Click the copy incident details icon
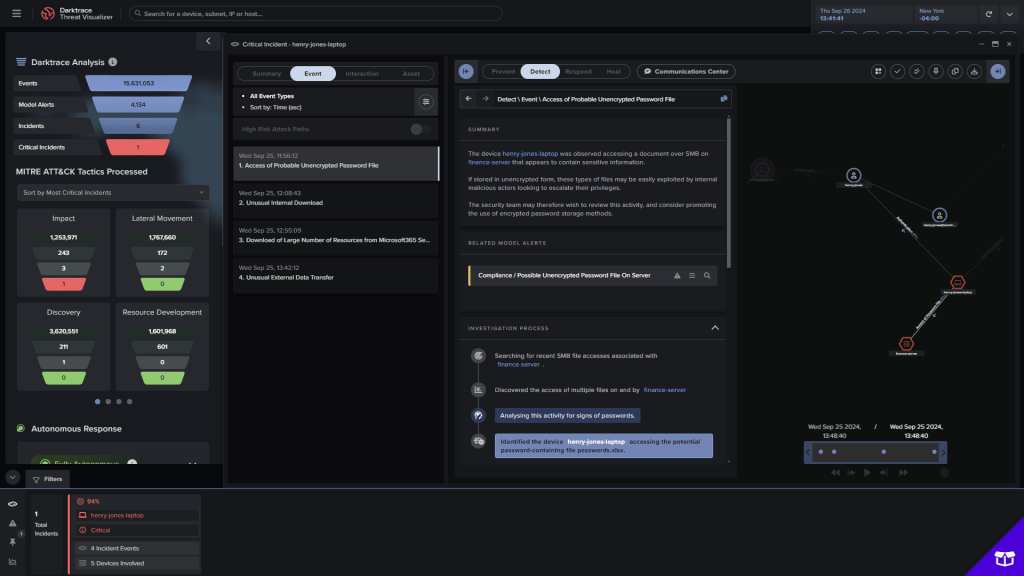 click(x=955, y=71)
